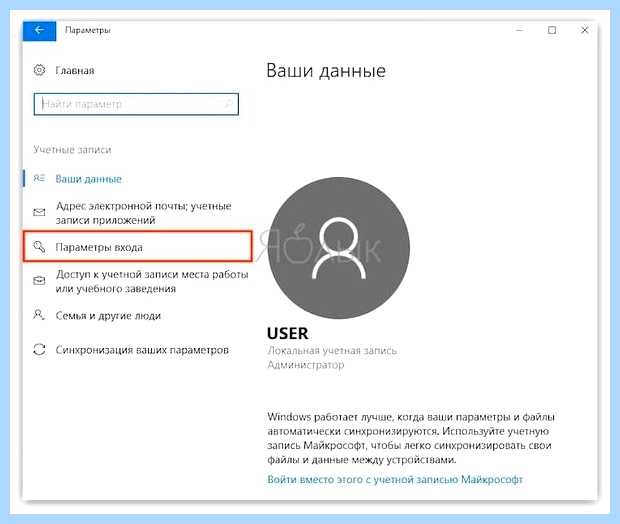
Task: Click the sync arrows icon
Action: pyautogui.click(x=39, y=350)
